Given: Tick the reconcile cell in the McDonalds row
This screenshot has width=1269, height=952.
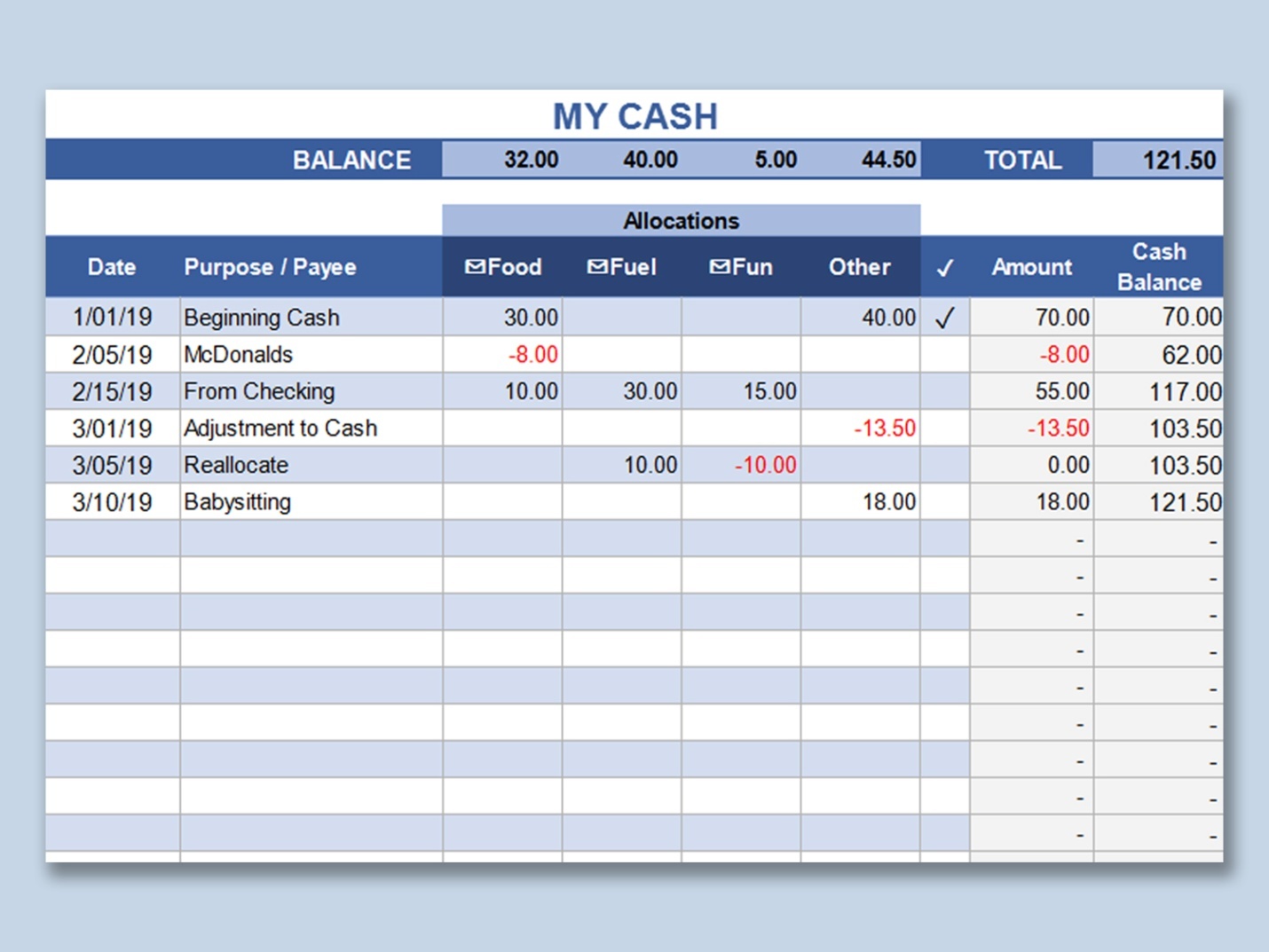Looking at the screenshot, I should point(945,355).
